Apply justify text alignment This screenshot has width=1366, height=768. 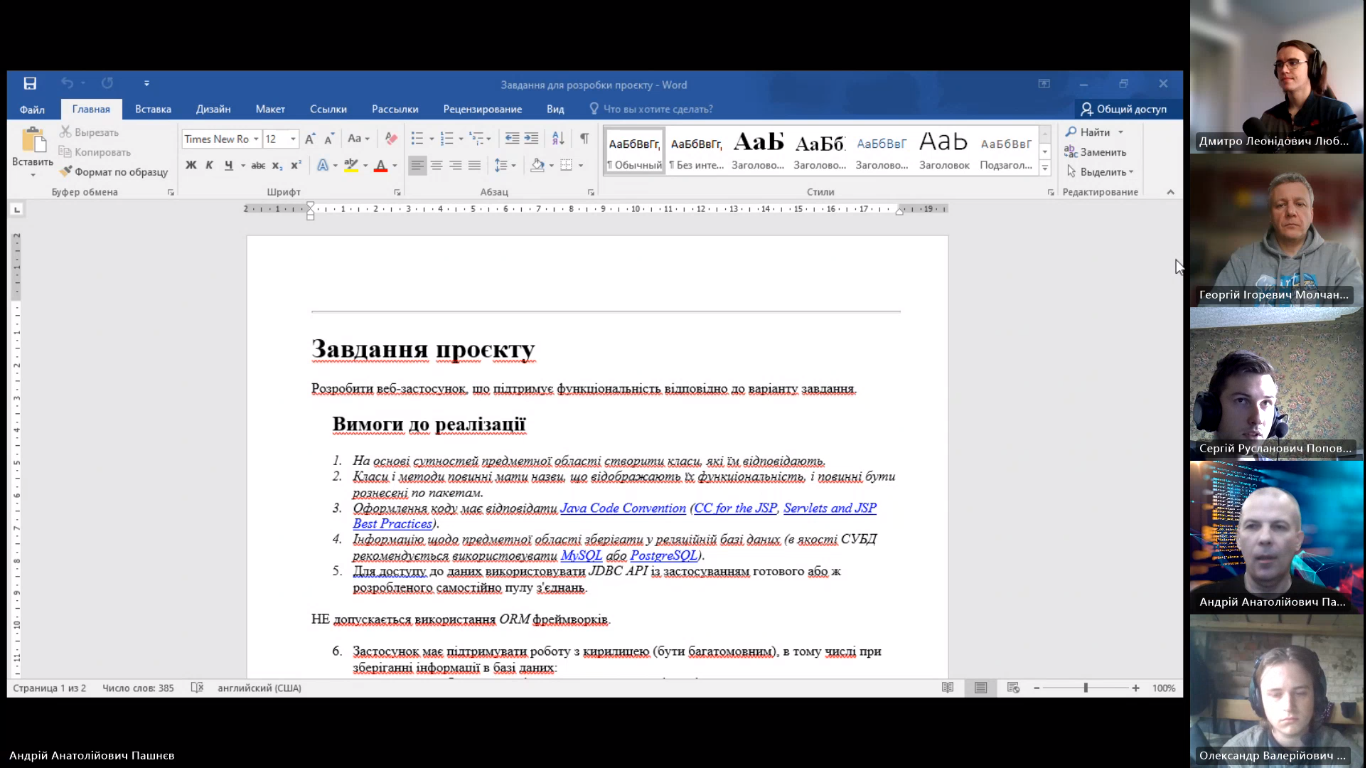point(474,166)
